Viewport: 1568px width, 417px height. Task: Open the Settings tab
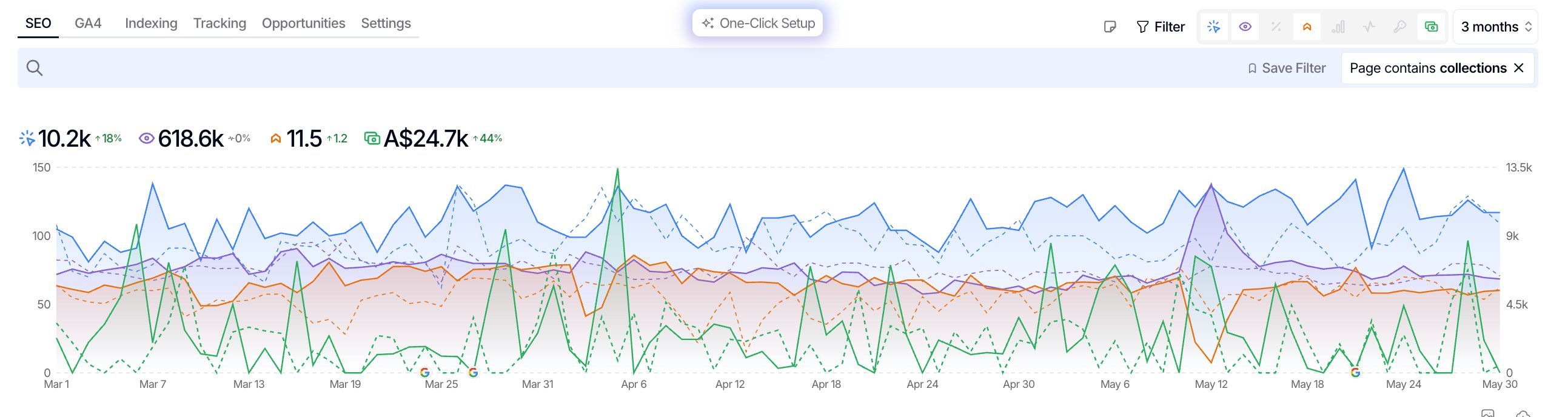tap(386, 23)
